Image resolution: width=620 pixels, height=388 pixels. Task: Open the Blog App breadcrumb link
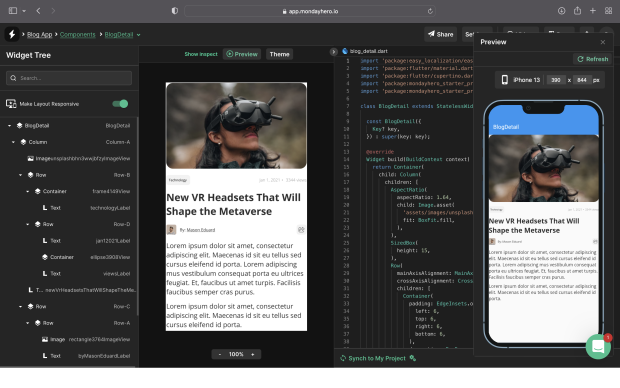pyautogui.click(x=40, y=34)
